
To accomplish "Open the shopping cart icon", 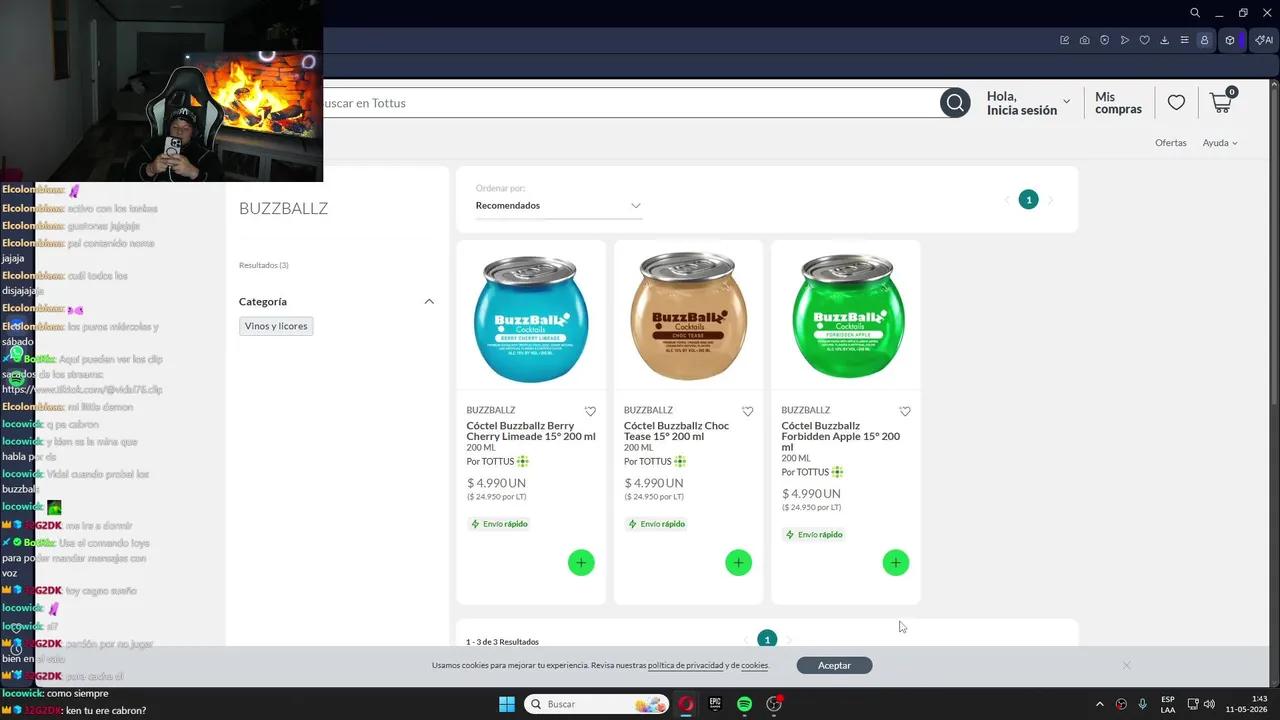I will (1222, 101).
